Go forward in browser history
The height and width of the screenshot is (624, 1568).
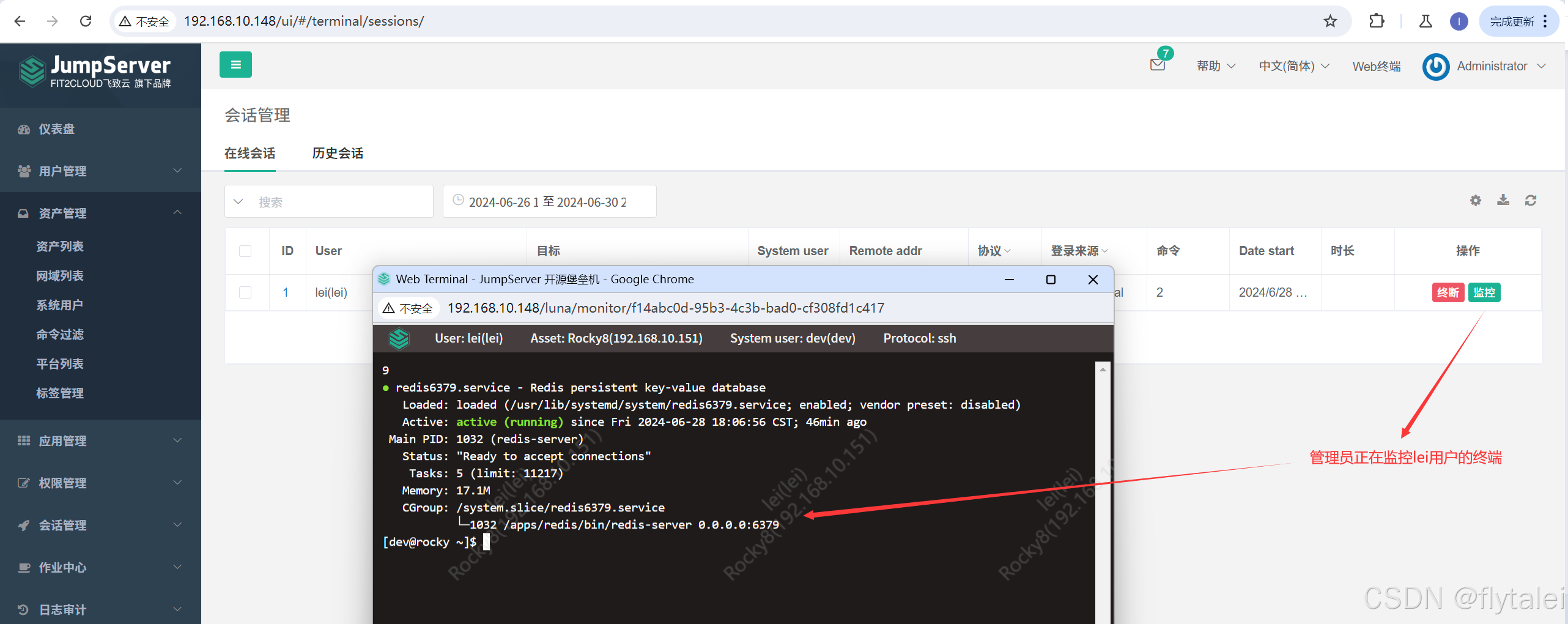53,21
